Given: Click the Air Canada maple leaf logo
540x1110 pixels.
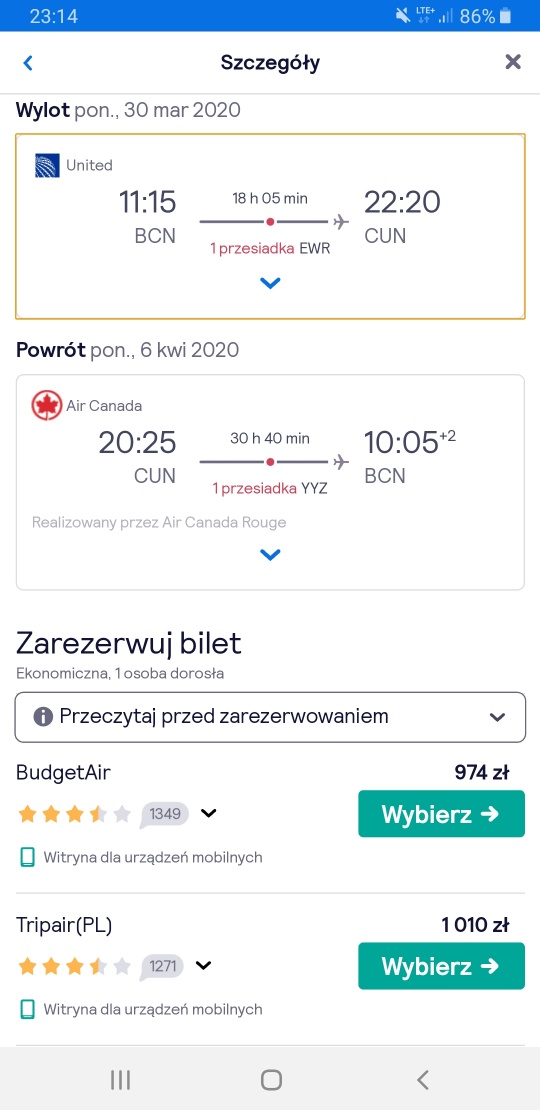Looking at the screenshot, I should tap(47, 406).
